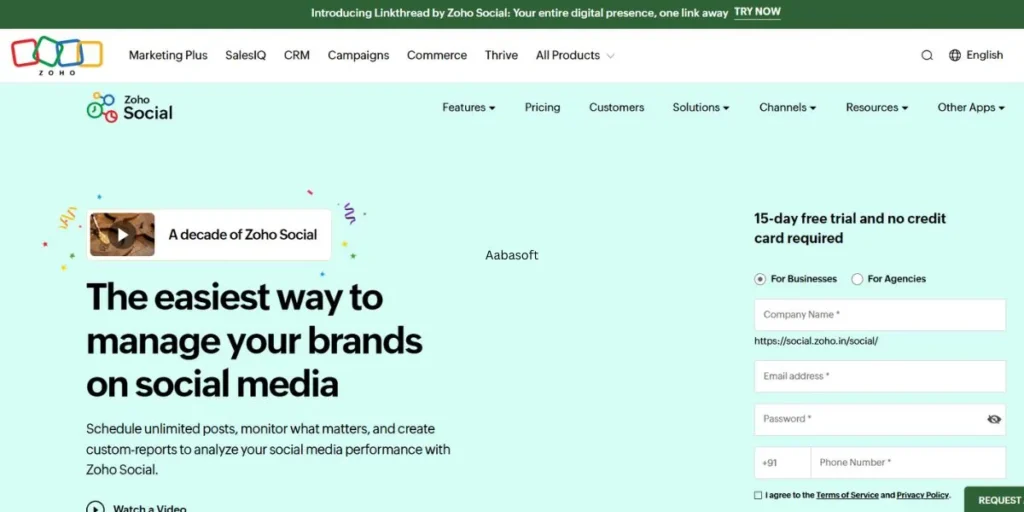Click the Zoho Social logo
The width and height of the screenshot is (1024, 512).
129,107
